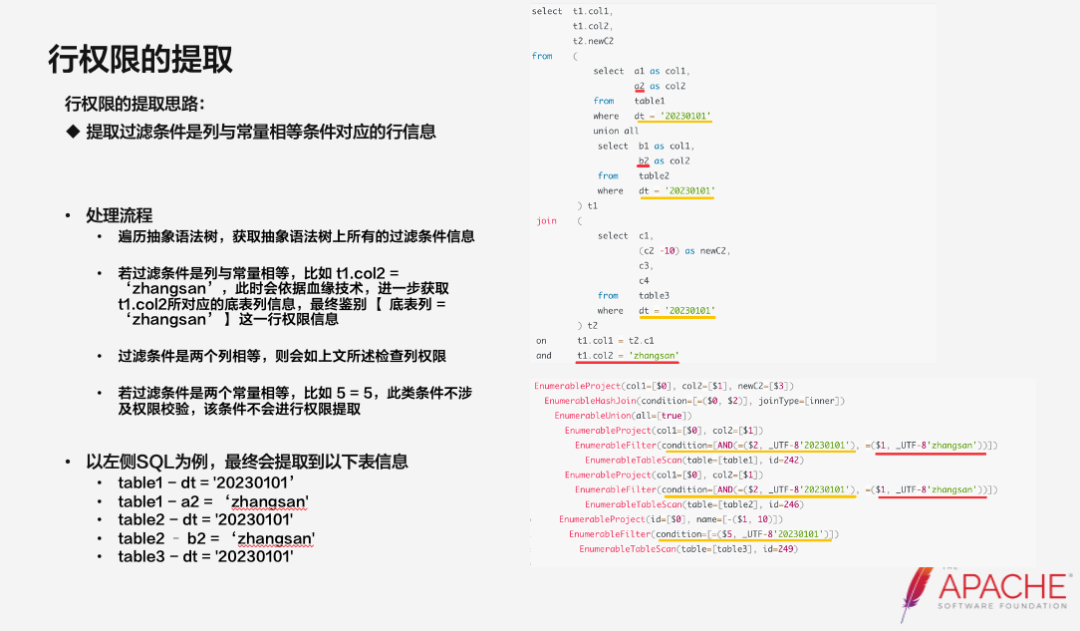Click the SQL column t2.newC2

click(593, 41)
